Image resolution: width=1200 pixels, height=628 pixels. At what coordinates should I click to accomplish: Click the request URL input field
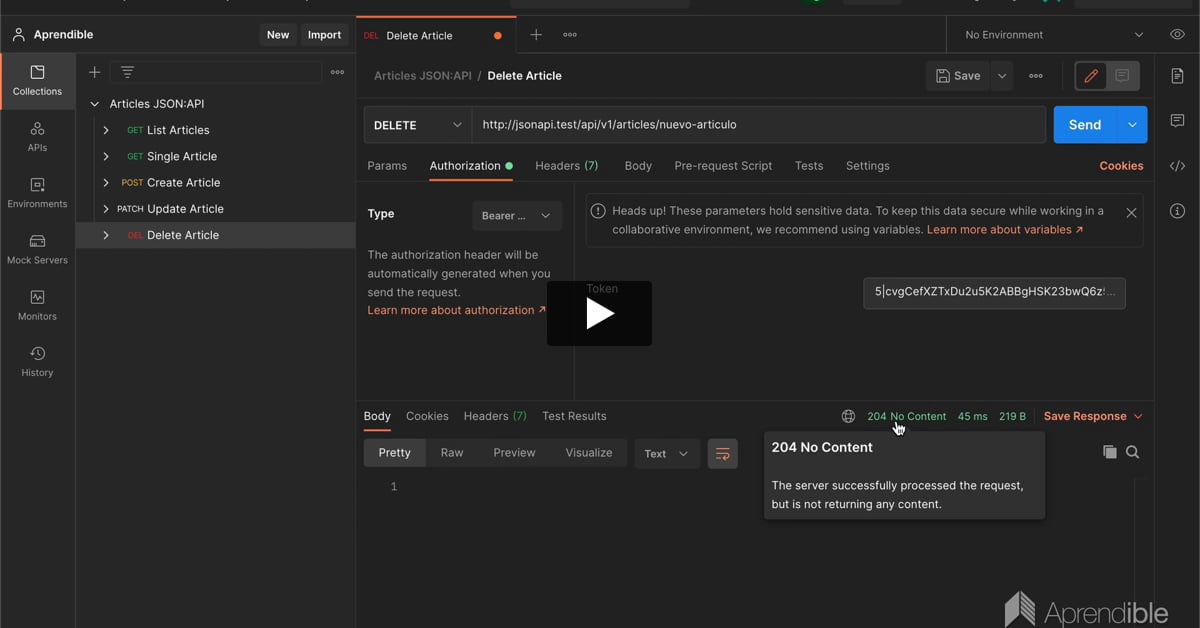[758, 125]
